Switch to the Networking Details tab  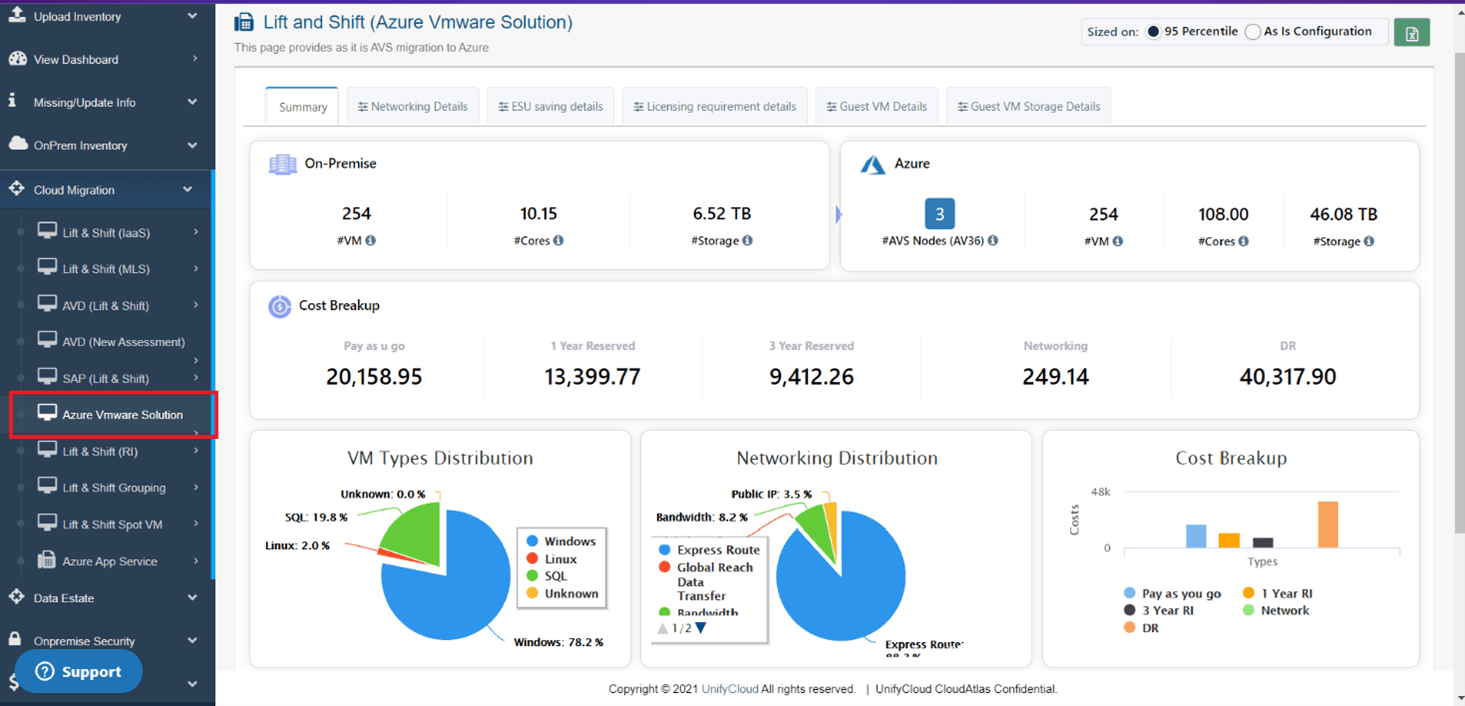pyautogui.click(x=413, y=106)
